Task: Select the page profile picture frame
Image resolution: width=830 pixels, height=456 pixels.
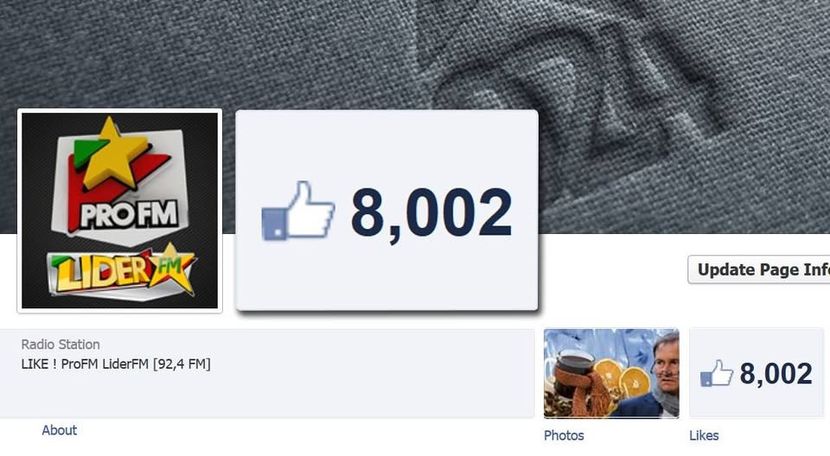Action: (x=120, y=211)
